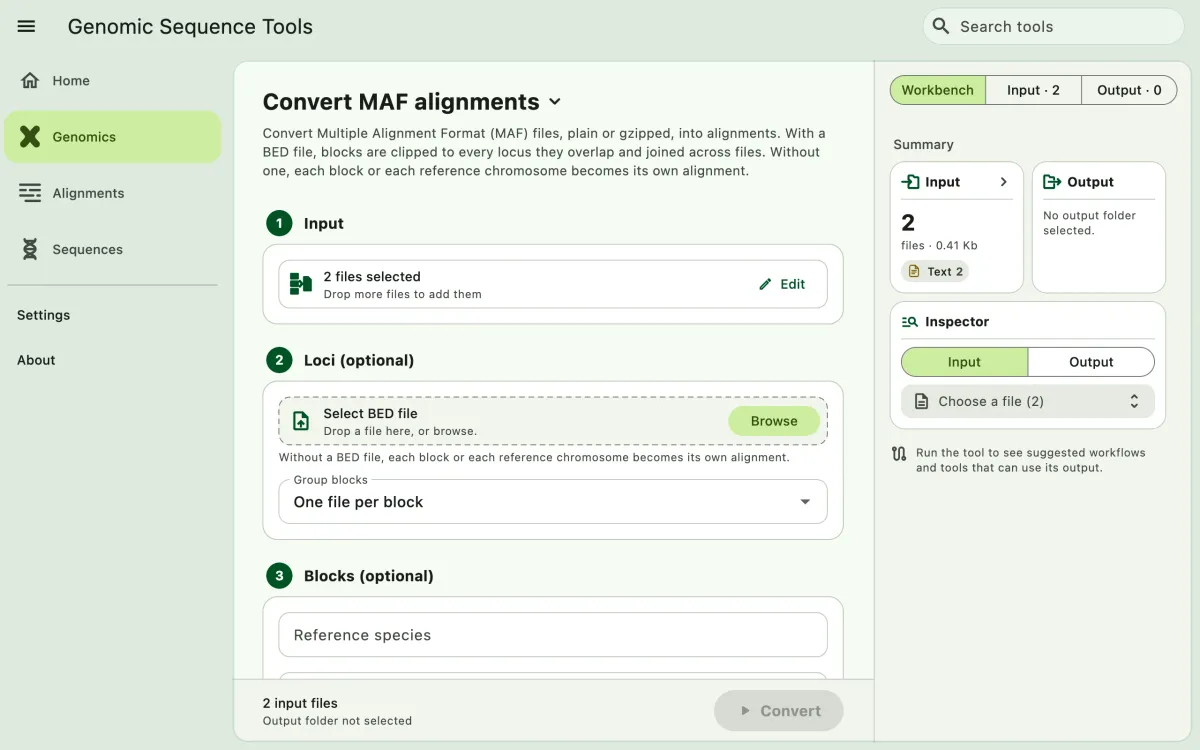This screenshot has height=750, width=1200.
Task: Open Home in the sidebar
Action: tap(112, 81)
